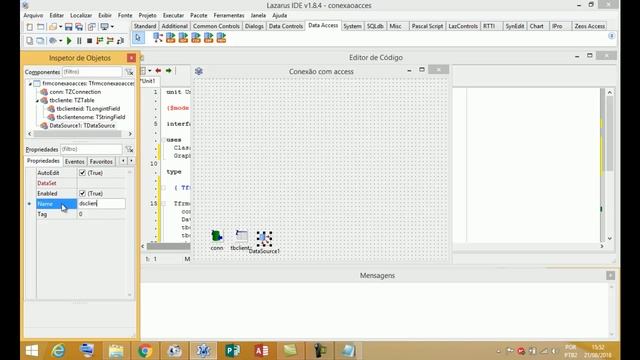640x360 pixels.
Task: Open the Executar menu
Action: 173,16
